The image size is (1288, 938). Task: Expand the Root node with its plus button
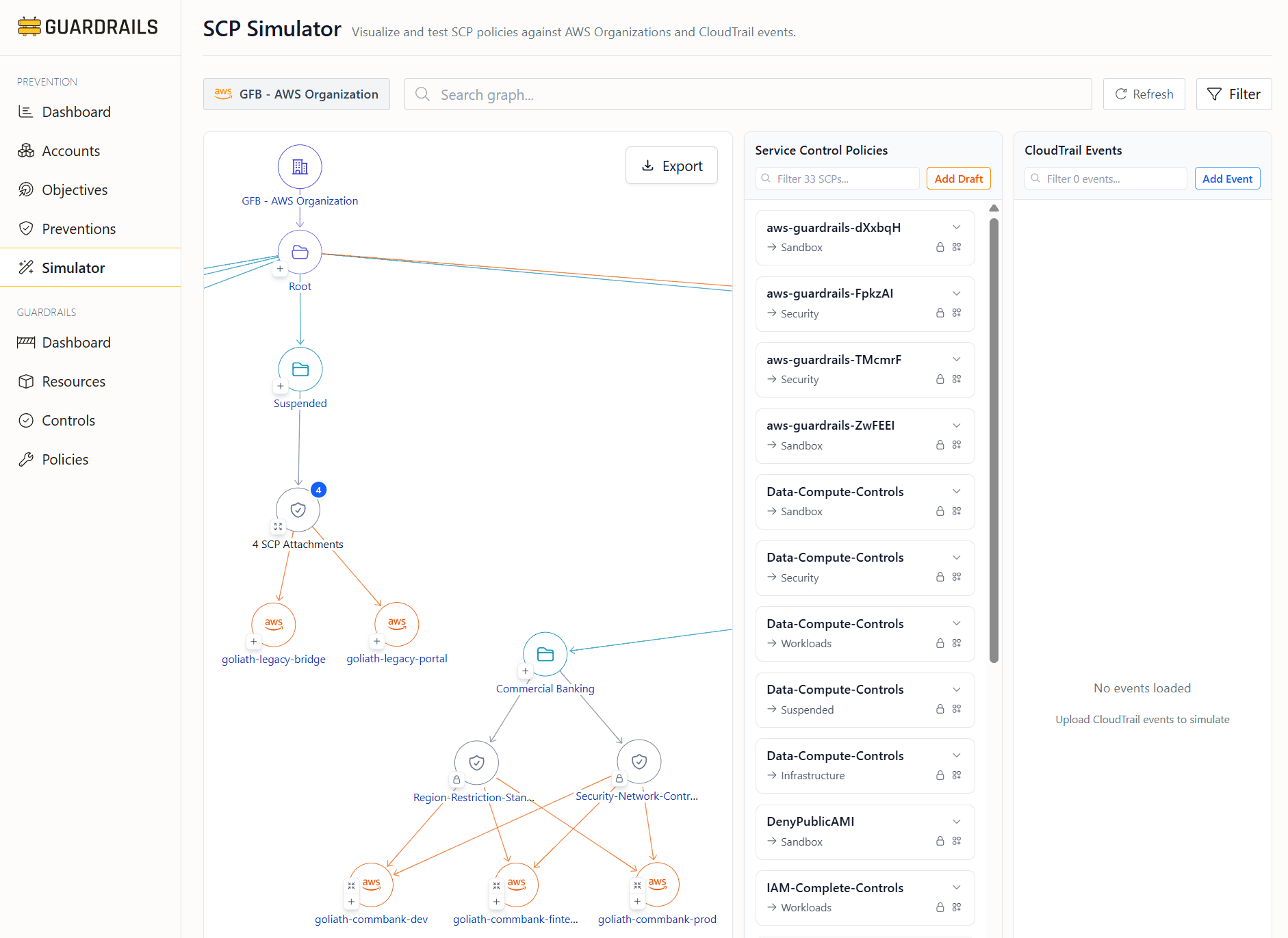(280, 269)
